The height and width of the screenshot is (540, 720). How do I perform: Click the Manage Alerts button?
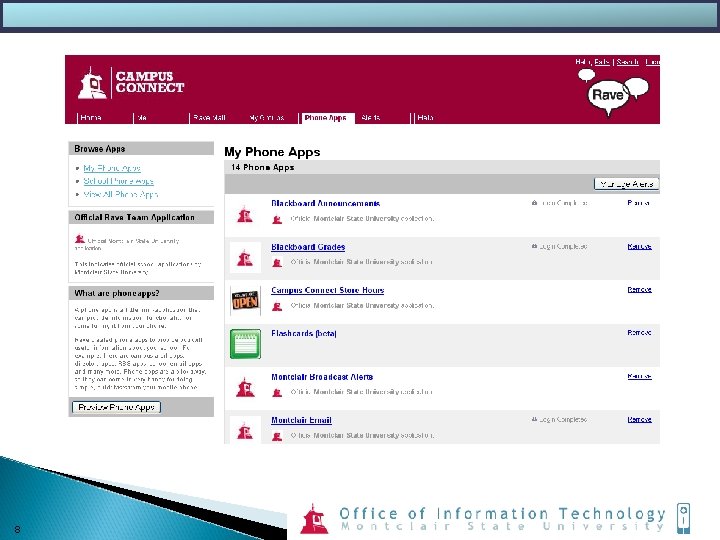[x=626, y=184]
